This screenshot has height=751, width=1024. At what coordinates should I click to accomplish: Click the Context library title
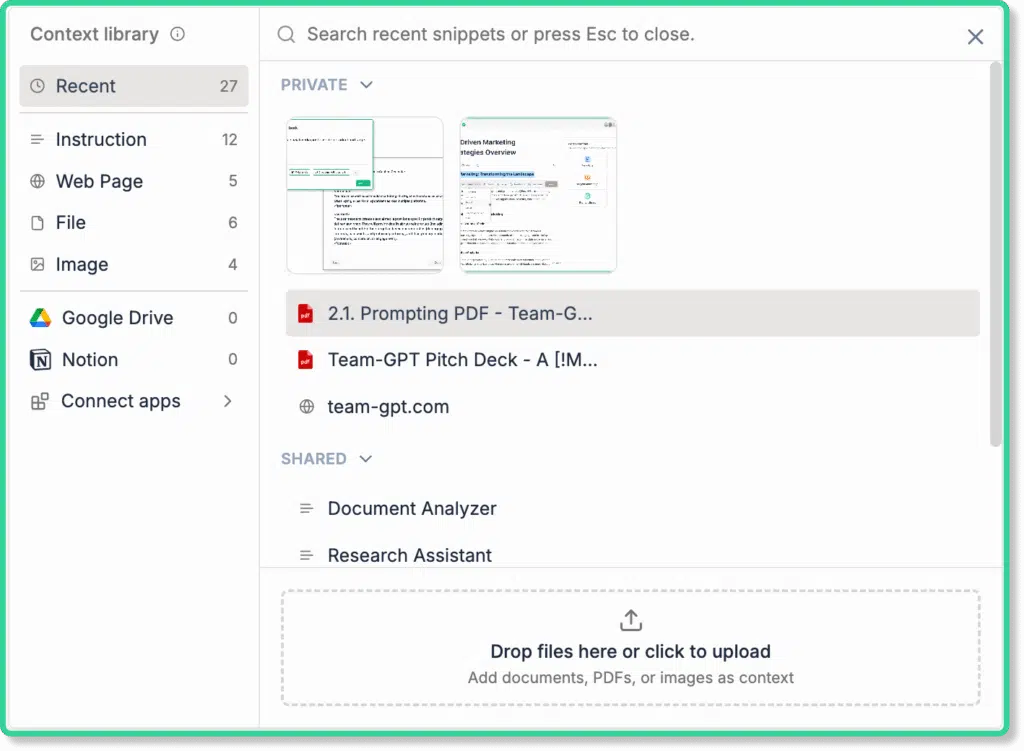(95, 34)
